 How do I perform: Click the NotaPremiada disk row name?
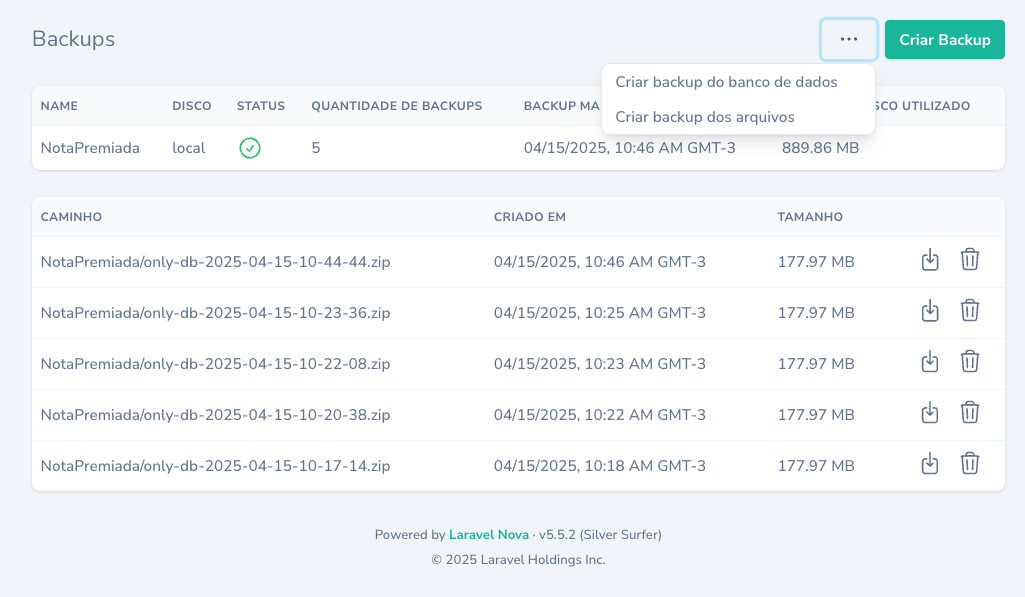pyautogui.click(x=90, y=148)
